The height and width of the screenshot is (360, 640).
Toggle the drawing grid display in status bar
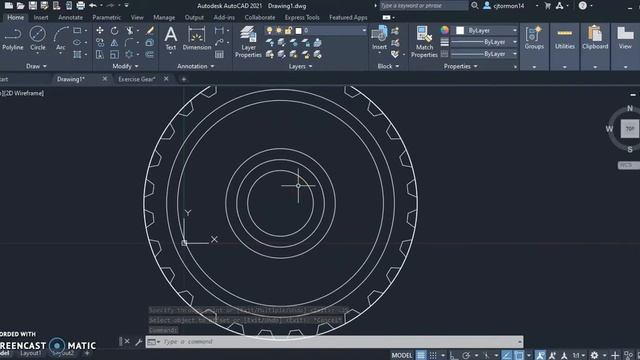click(421, 355)
